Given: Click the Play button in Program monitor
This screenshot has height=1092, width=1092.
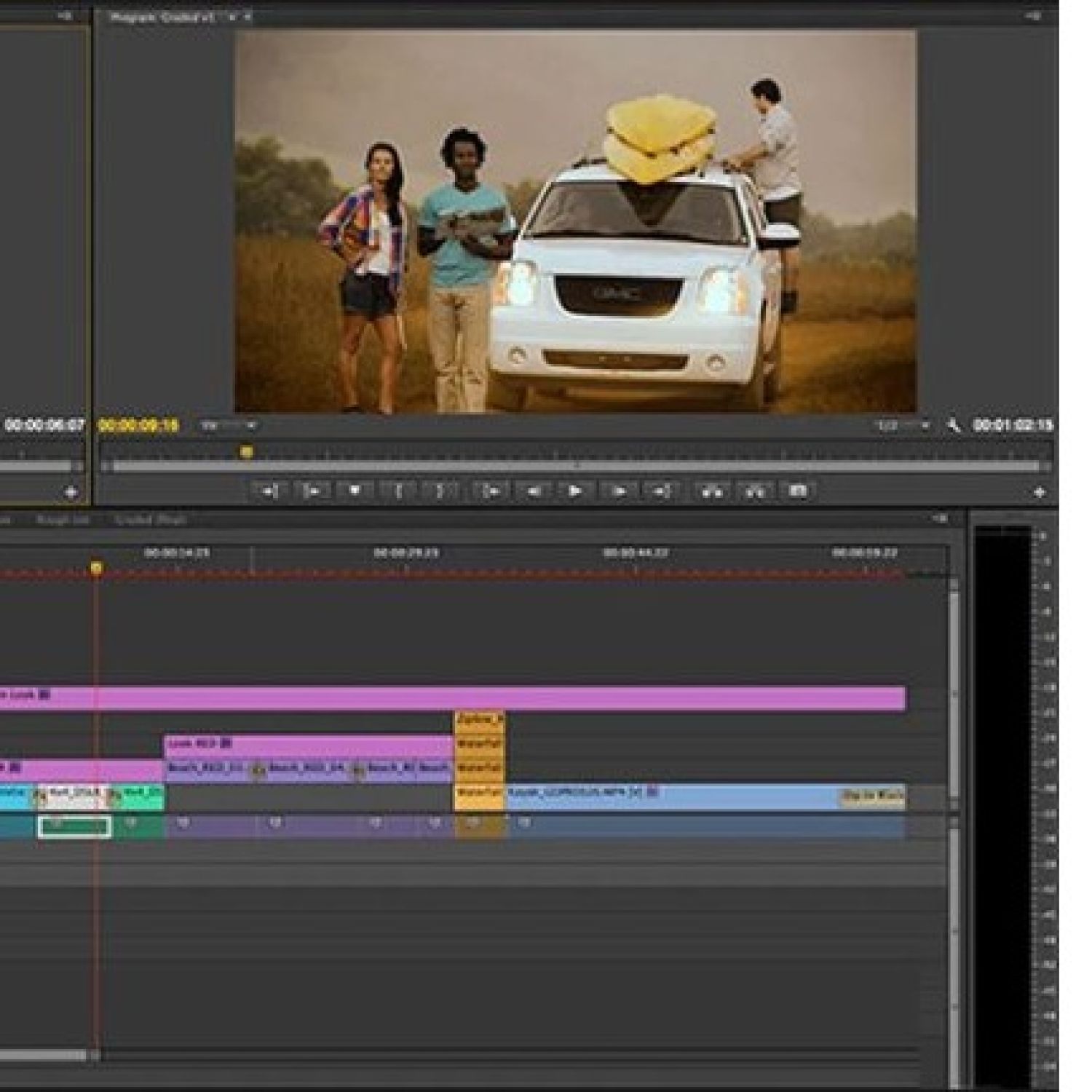Looking at the screenshot, I should click(x=575, y=491).
